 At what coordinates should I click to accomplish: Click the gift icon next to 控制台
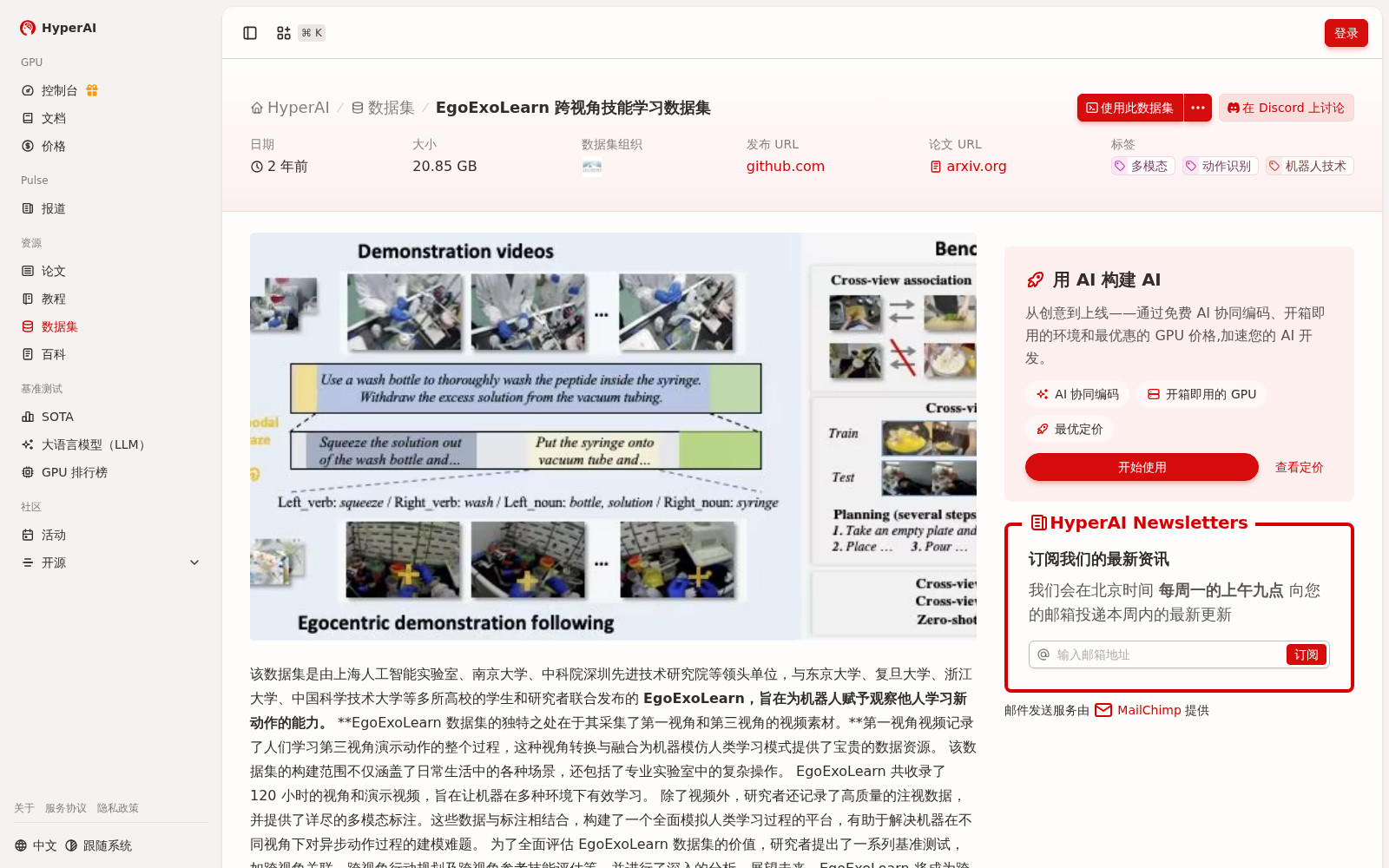tap(92, 90)
